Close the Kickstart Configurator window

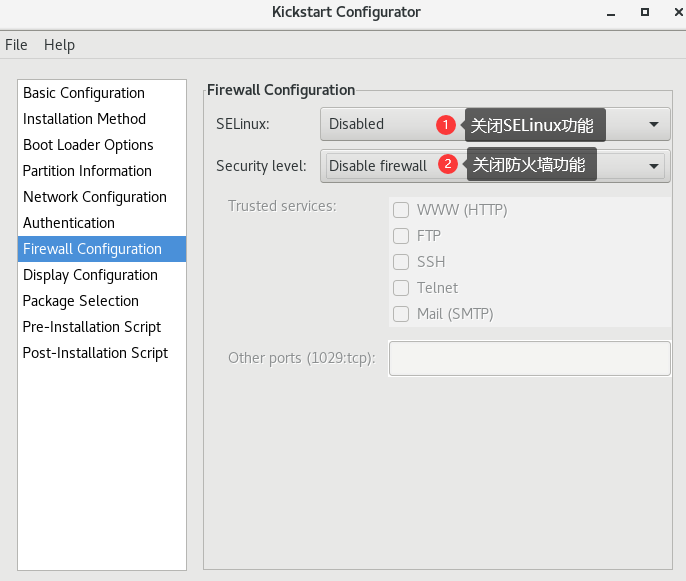click(x=679, y=12)
